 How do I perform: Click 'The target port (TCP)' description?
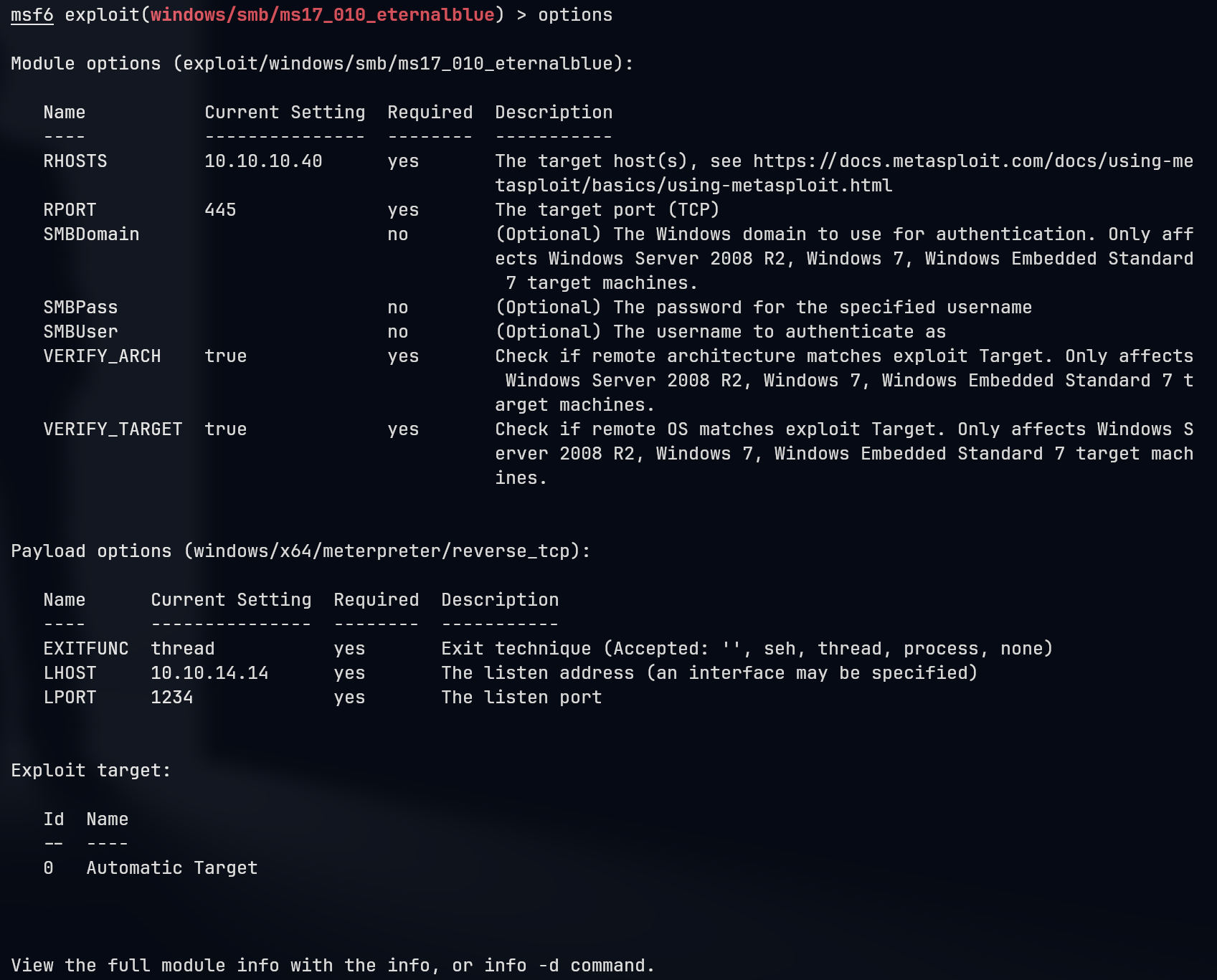(x=607, y=210)
